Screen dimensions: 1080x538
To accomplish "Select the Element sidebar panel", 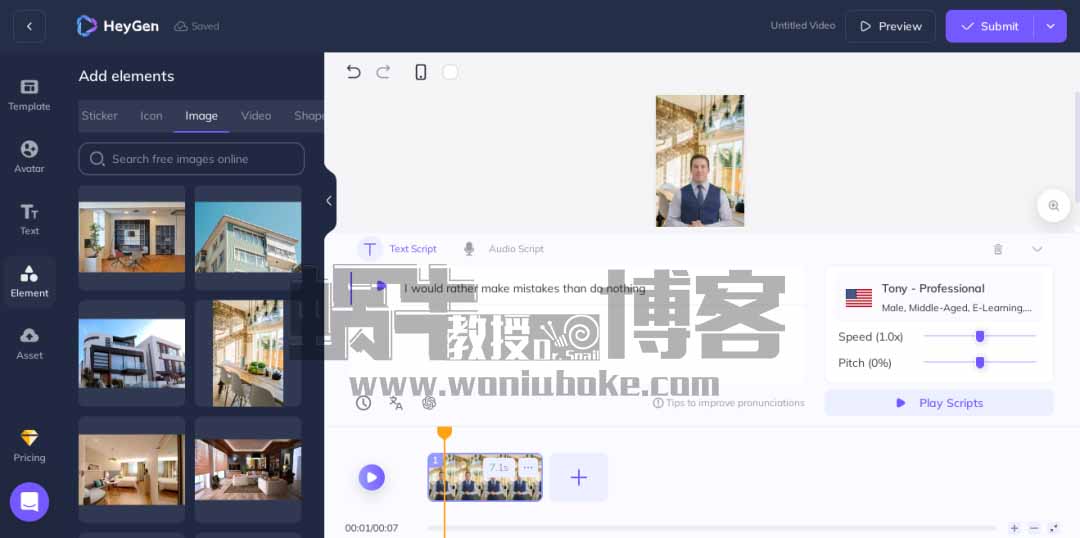I will (x=29, y=282).
